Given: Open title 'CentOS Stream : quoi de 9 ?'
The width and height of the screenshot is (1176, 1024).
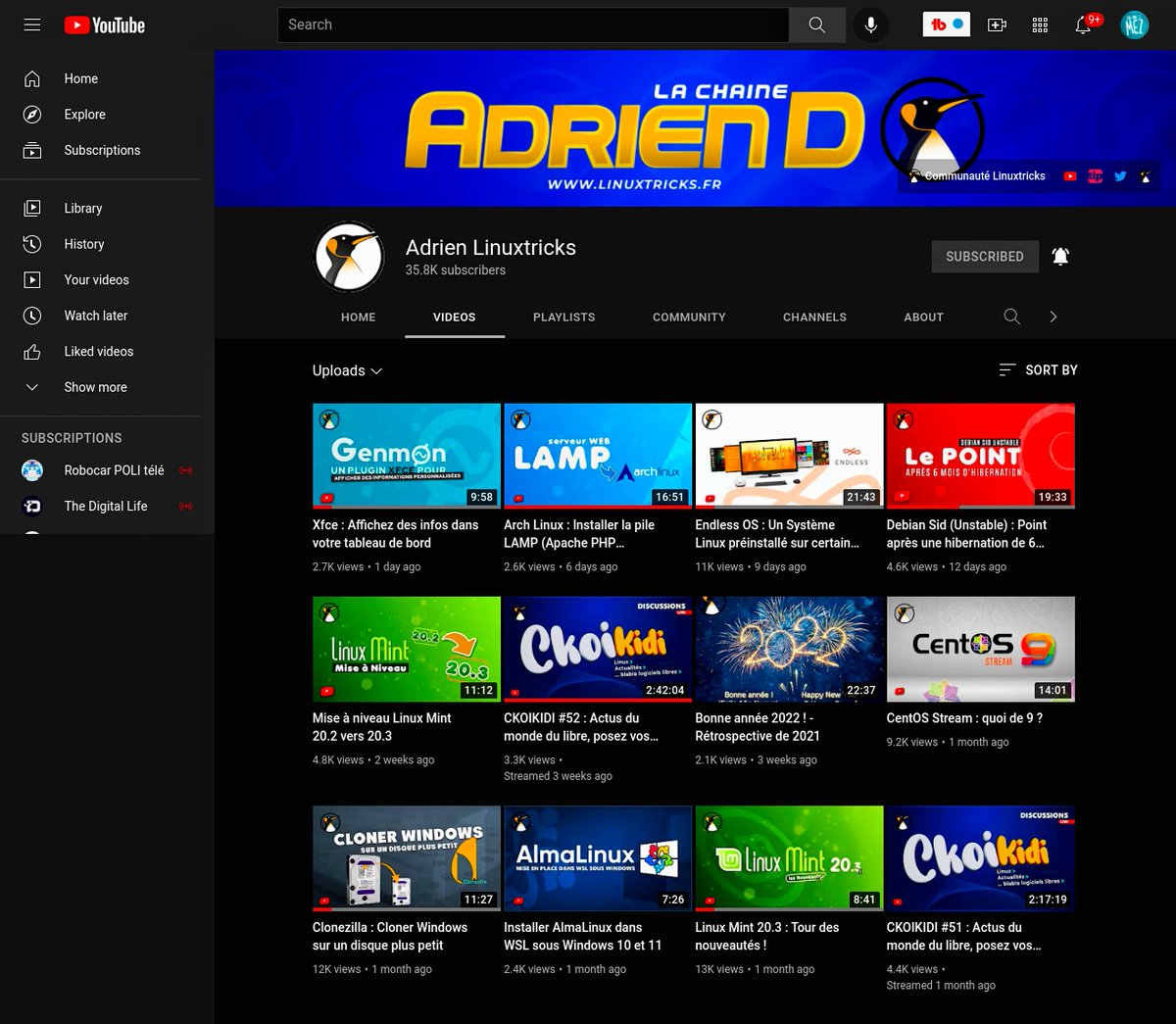Looking at the screenshot, I should point(964,718).
